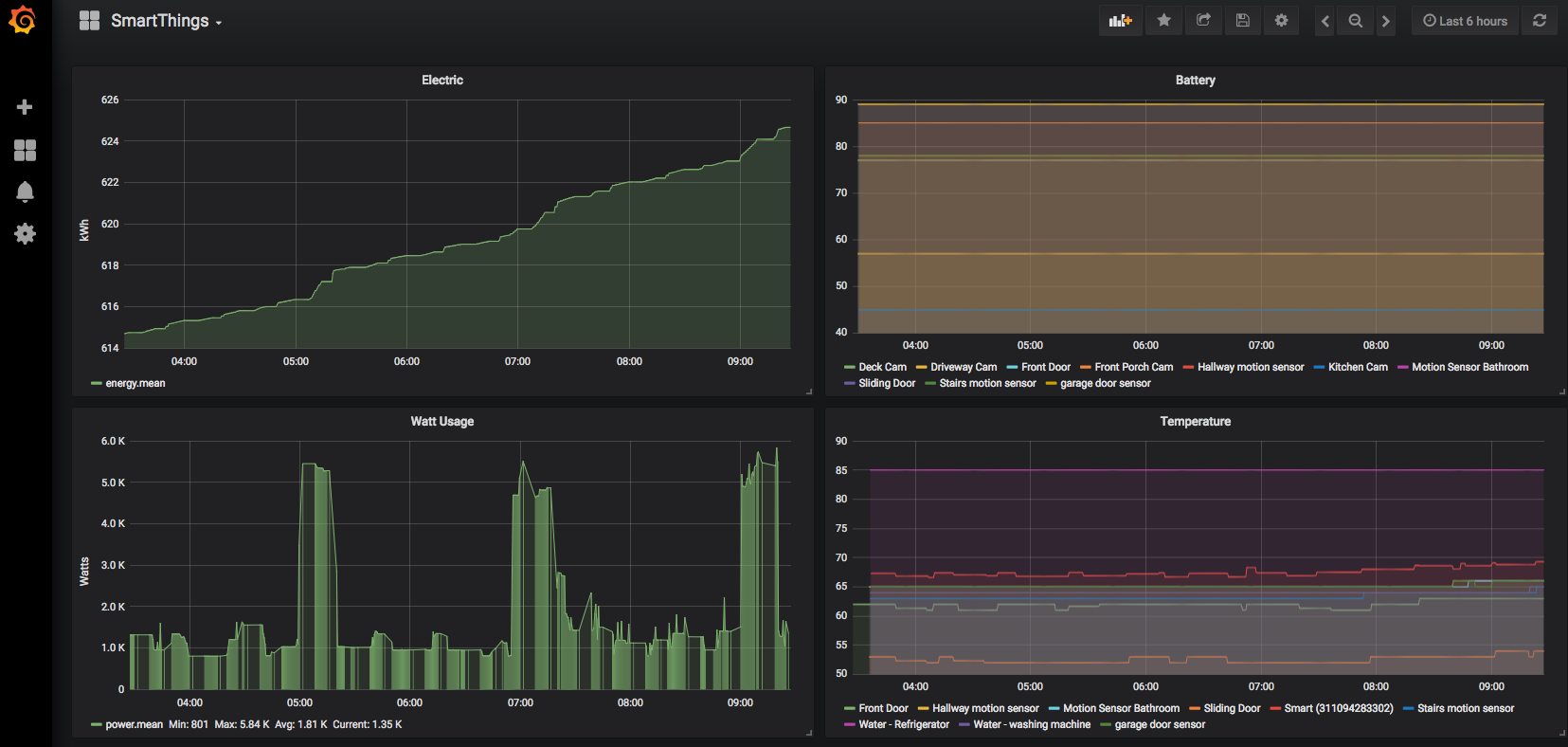The width and height of the screenshot is (1568, 747).
Task: Zoom out the time range
Action: click(1356, 21)
